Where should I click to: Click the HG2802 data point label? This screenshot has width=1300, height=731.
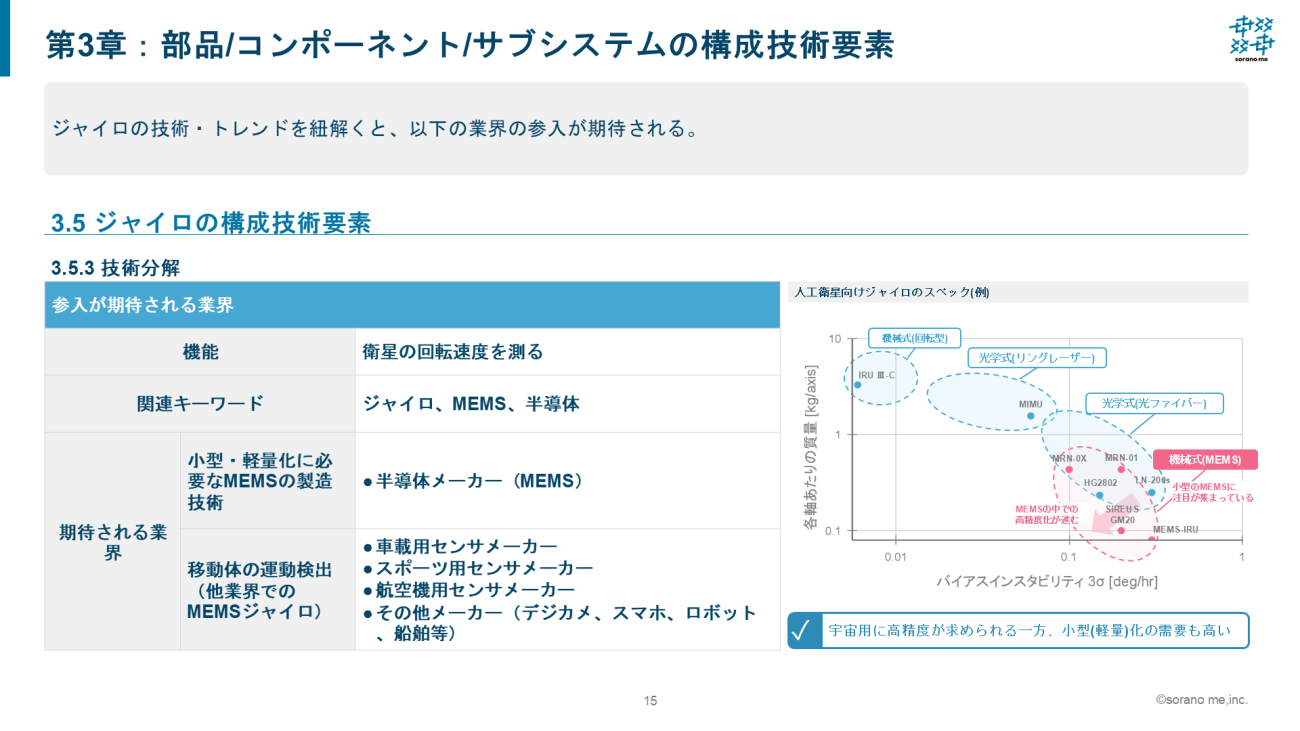pyautogui.click(x=1100, y=482)
